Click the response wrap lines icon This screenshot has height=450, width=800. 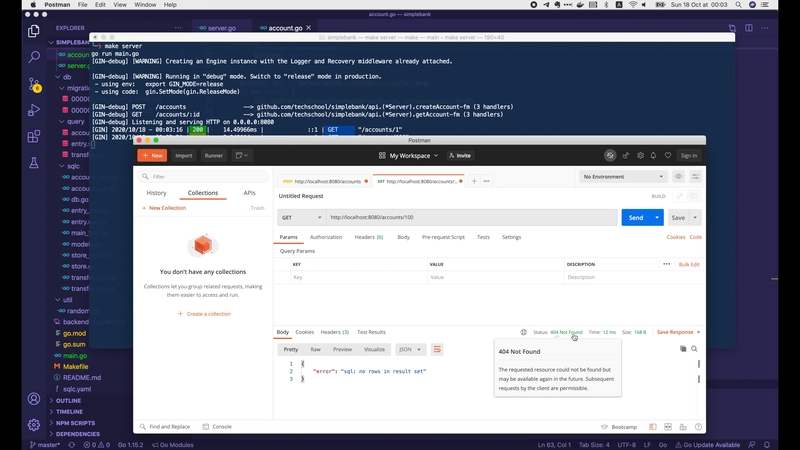click(437, 349)
